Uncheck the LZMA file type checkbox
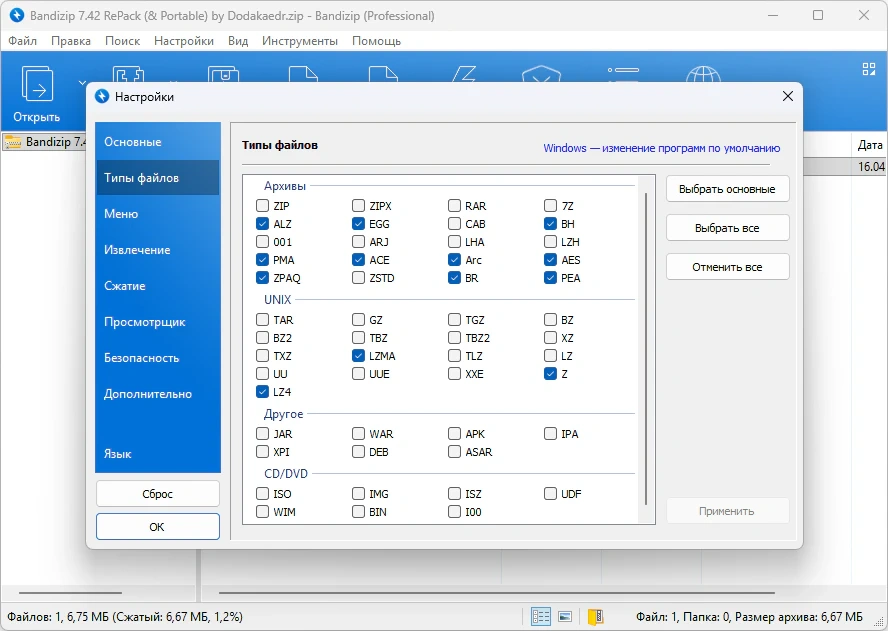 pos(359,356)
